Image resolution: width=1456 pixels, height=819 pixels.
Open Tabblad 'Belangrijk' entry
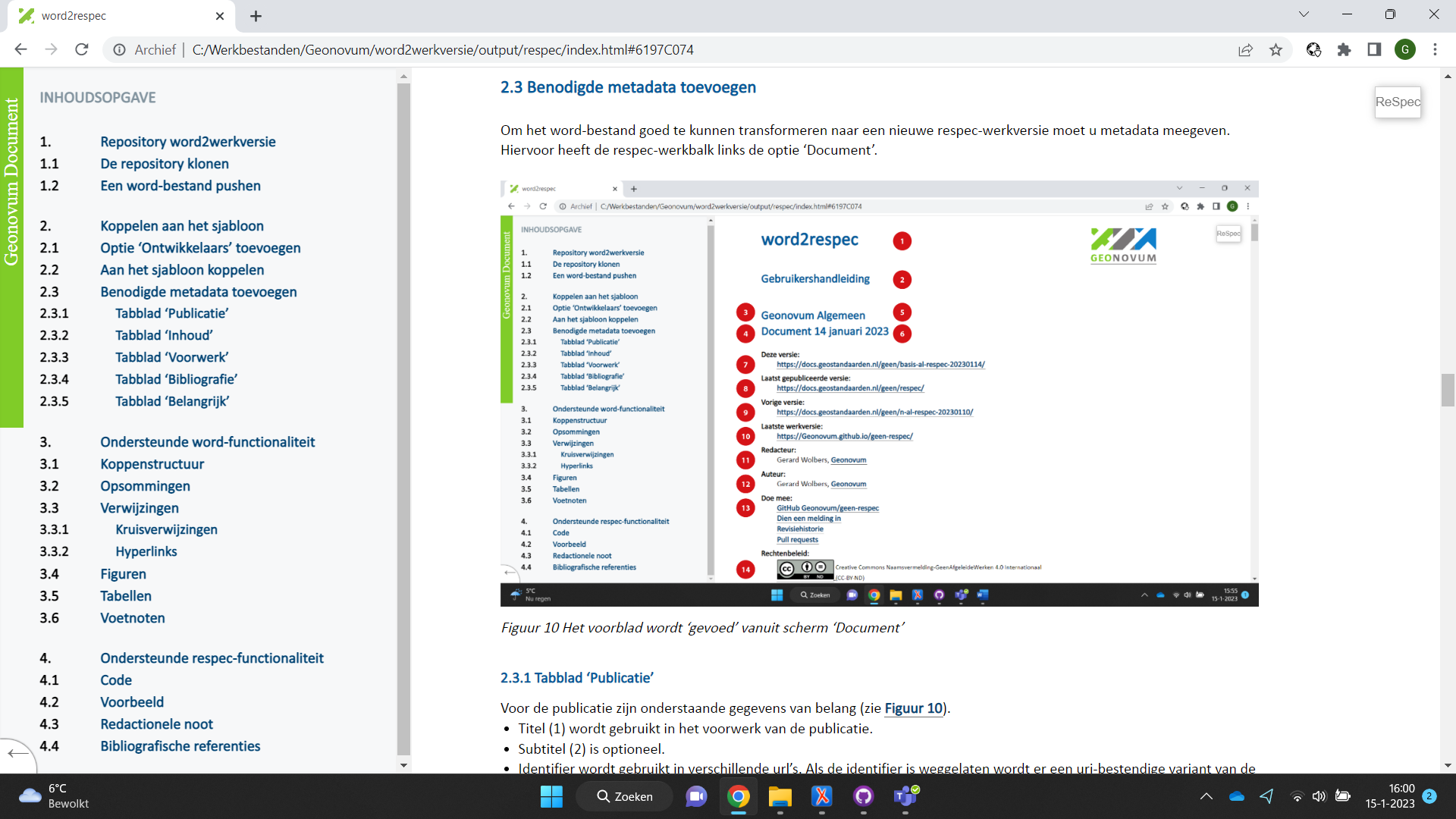click(x=172, y=401)
